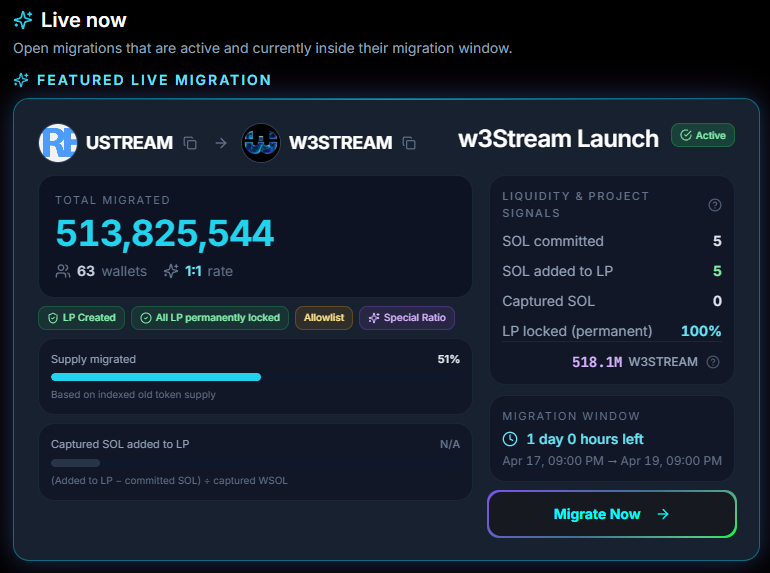The image size is (770, 573).
Task: Click the 63 wallets text
Action: 111,271
